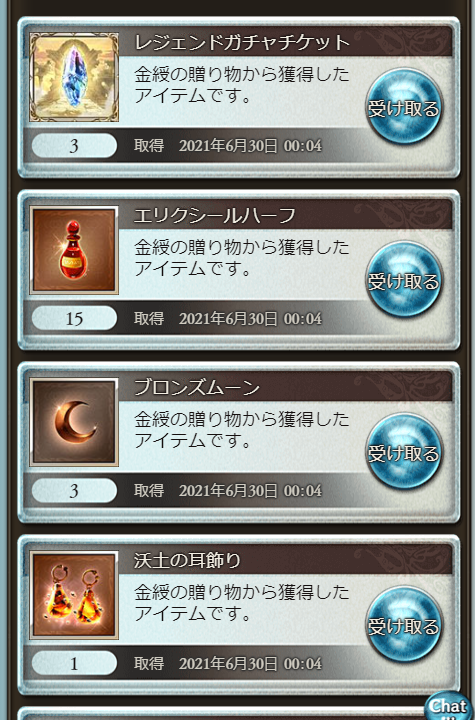Accept the ブロンズムーン reward via 受け取る
Viewport: 475px width, 720px height.
click(404, 453)
